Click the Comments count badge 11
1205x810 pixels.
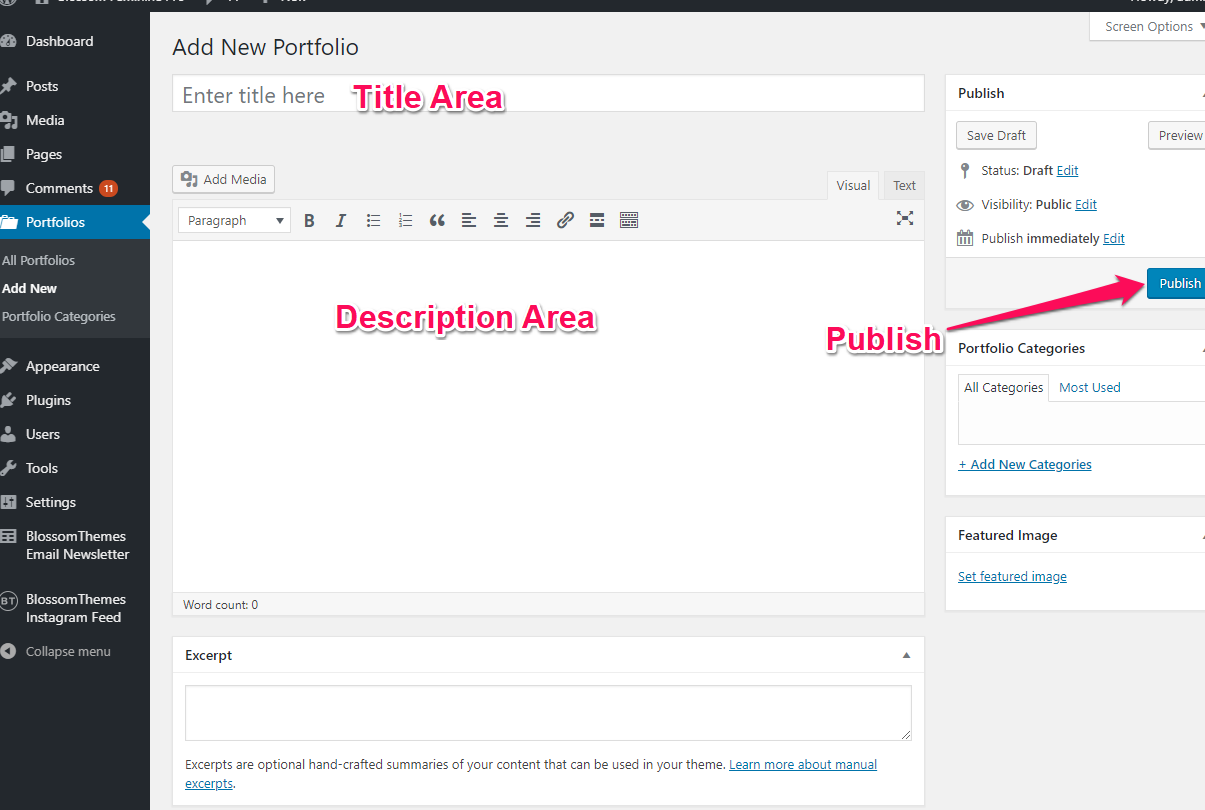coord(108,188)
